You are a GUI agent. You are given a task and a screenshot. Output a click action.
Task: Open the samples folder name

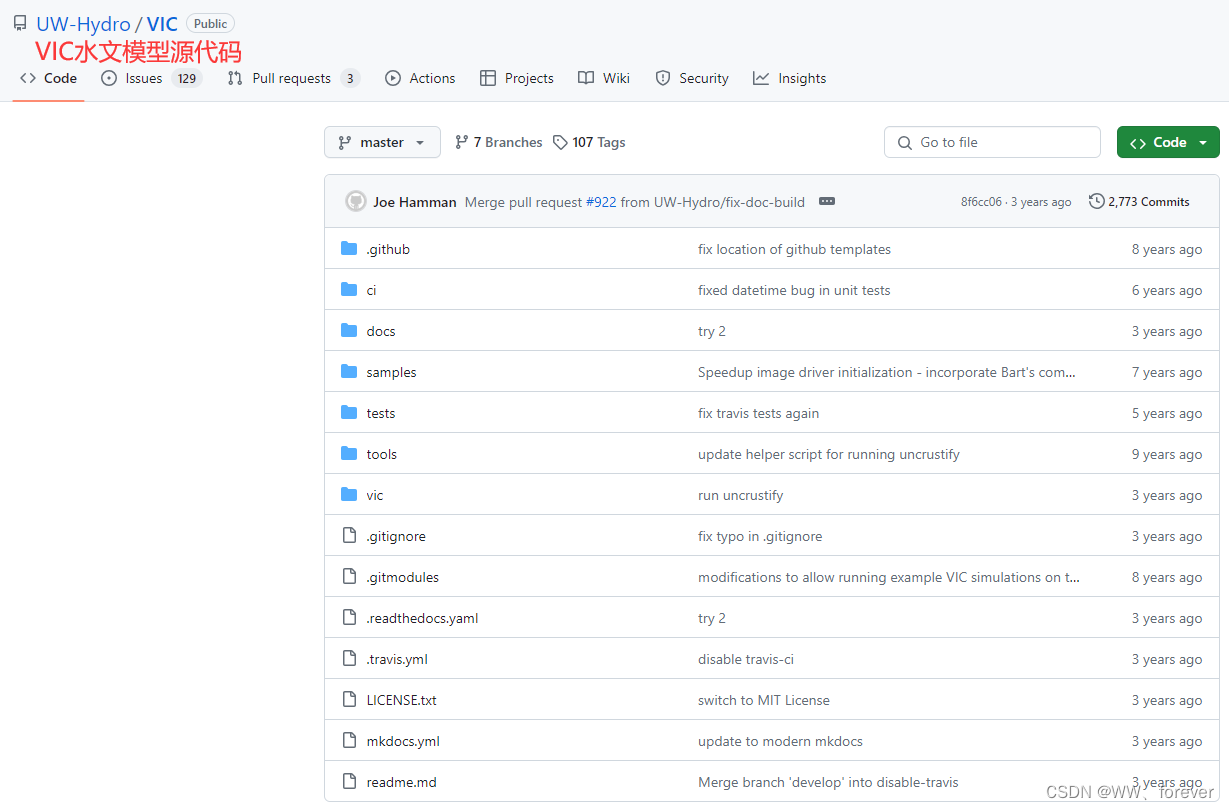tap(391, 372)
